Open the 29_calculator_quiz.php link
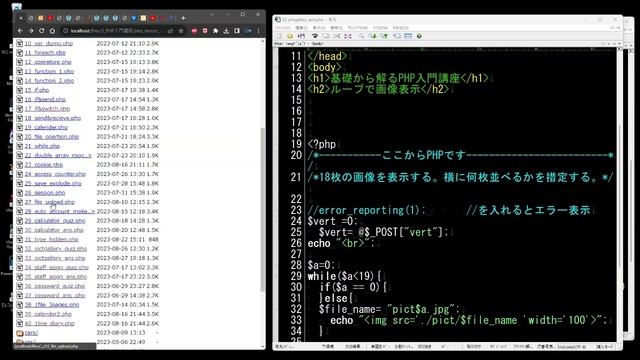The width and height of the screenshot is (640, 360). click(55, 220)
